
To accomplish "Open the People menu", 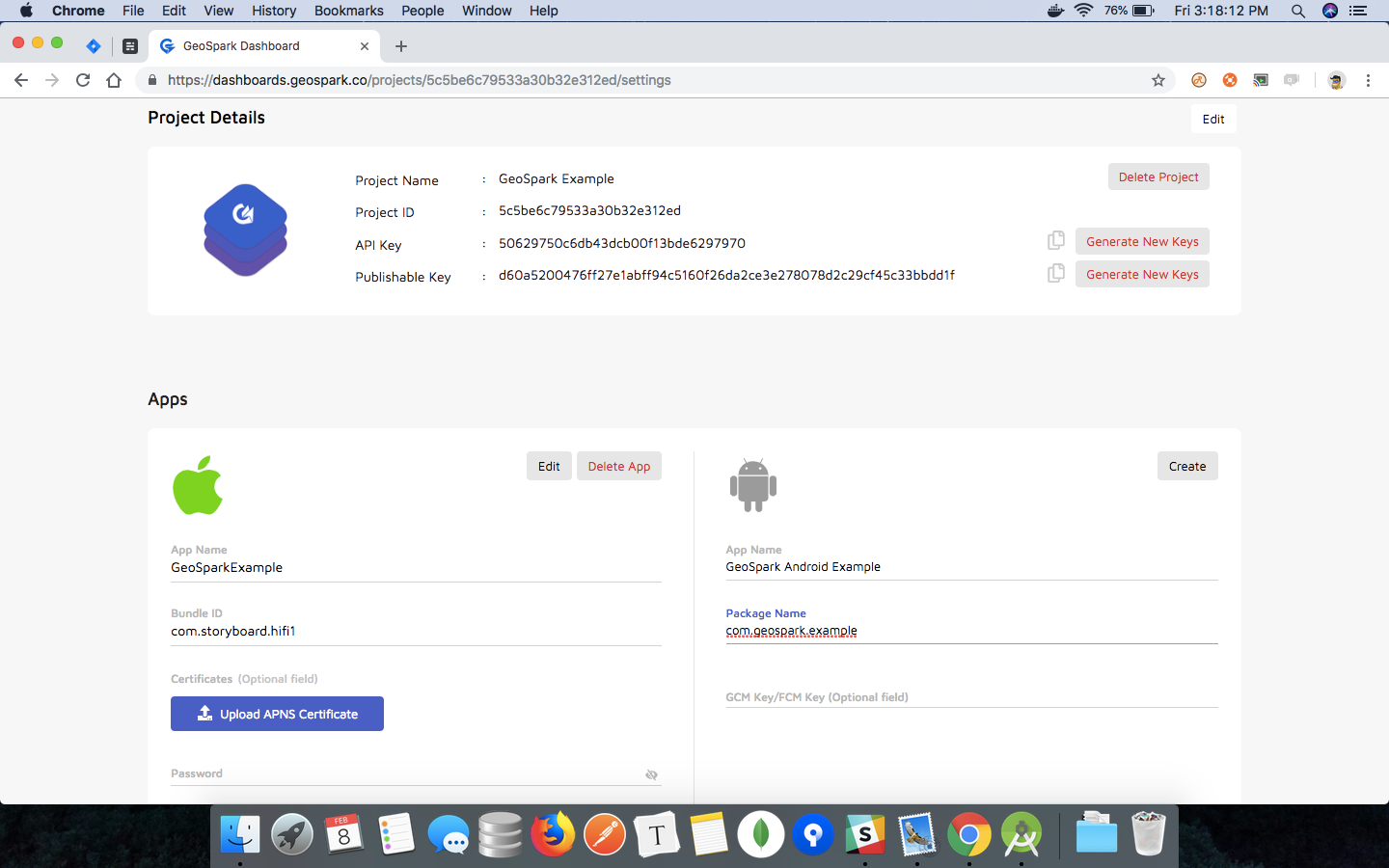I will point(422,11).
